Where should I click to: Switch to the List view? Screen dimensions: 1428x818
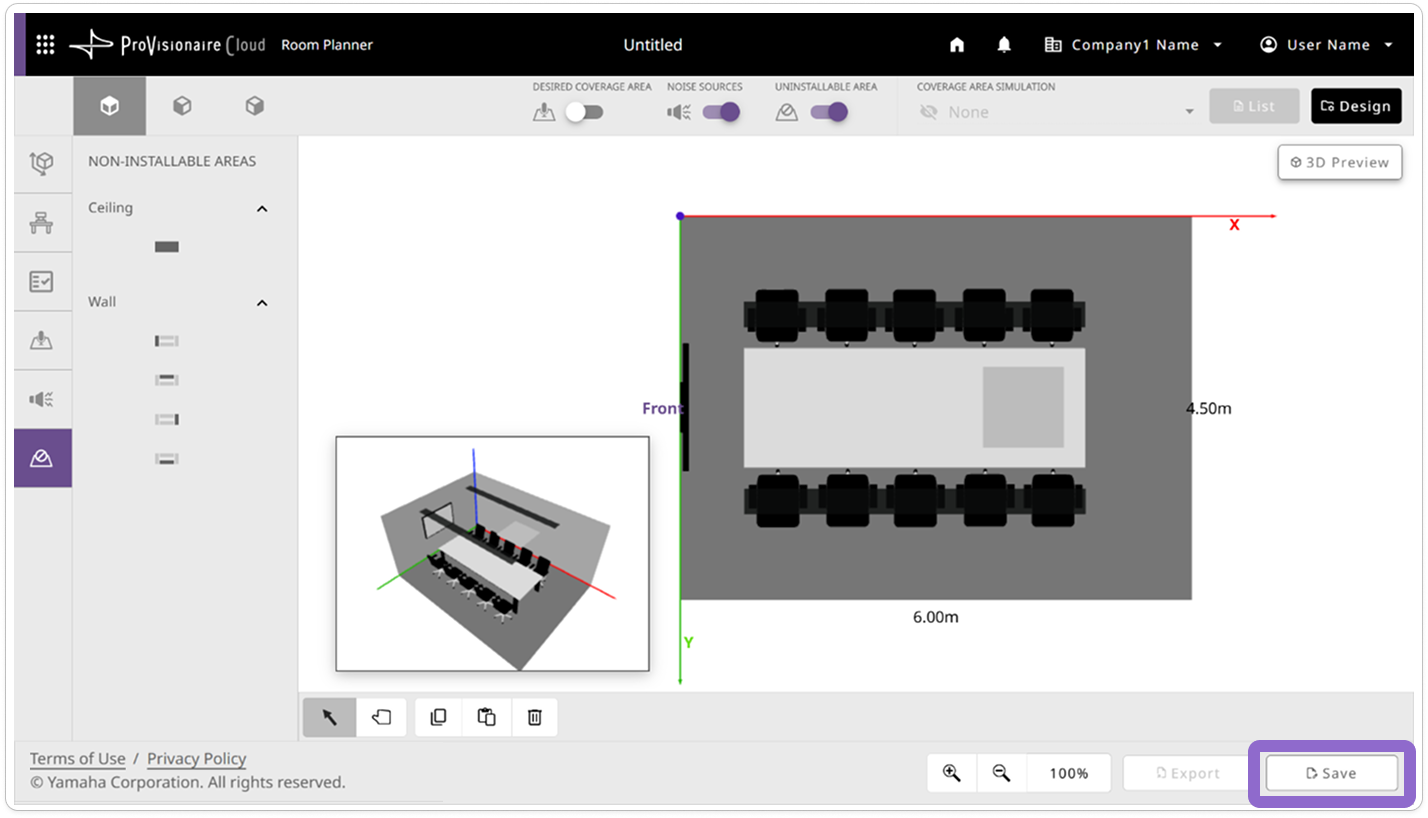[x=1254, y=106]
